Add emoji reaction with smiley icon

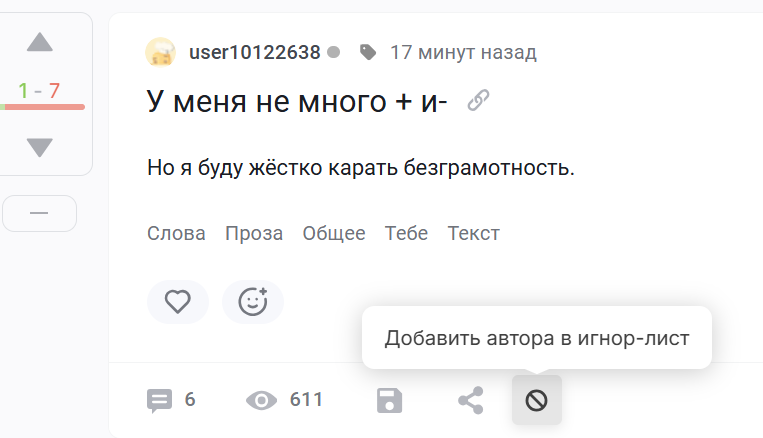click(253, 302)
